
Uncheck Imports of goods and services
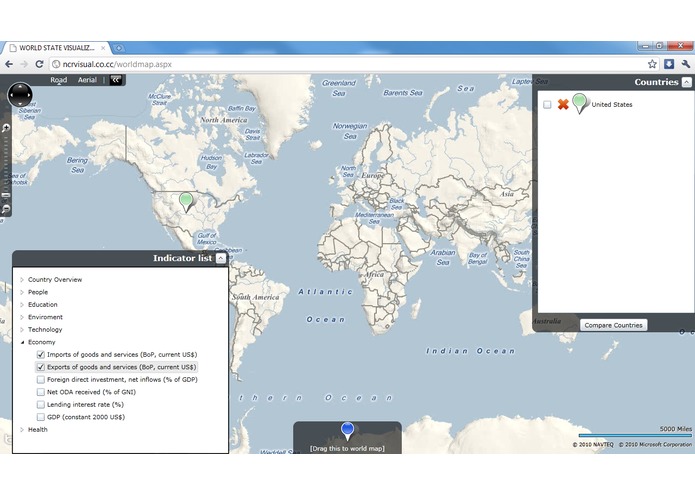point(41,354)
